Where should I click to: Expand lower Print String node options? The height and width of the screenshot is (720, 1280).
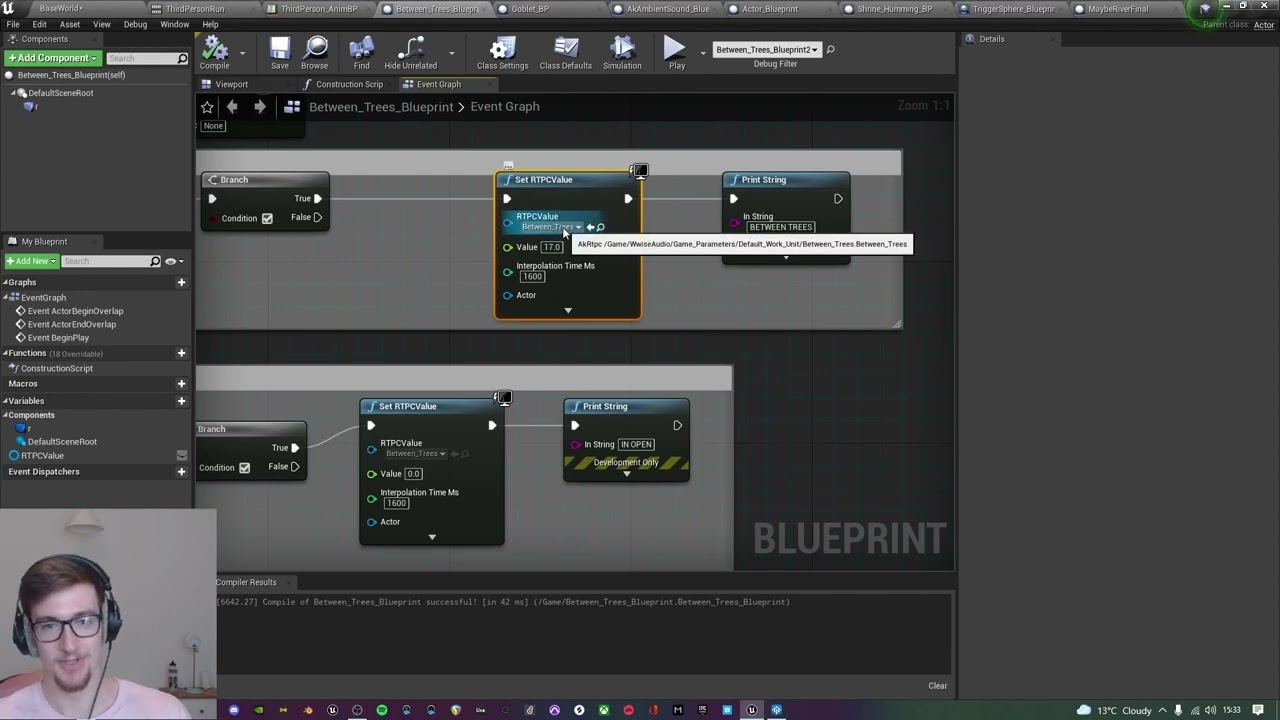coord(627,474)
